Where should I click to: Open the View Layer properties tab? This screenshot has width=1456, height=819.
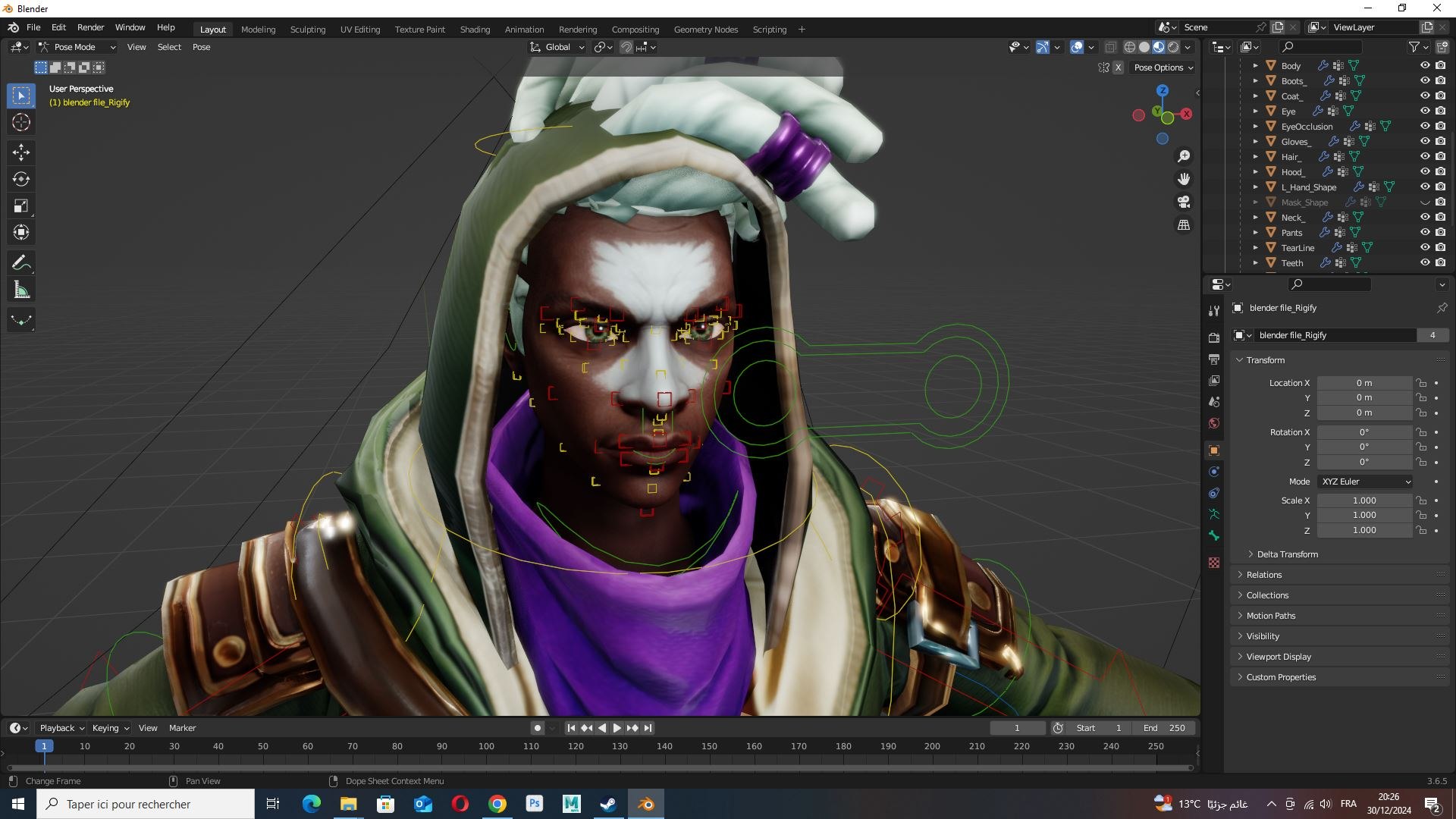[1214, 380]
